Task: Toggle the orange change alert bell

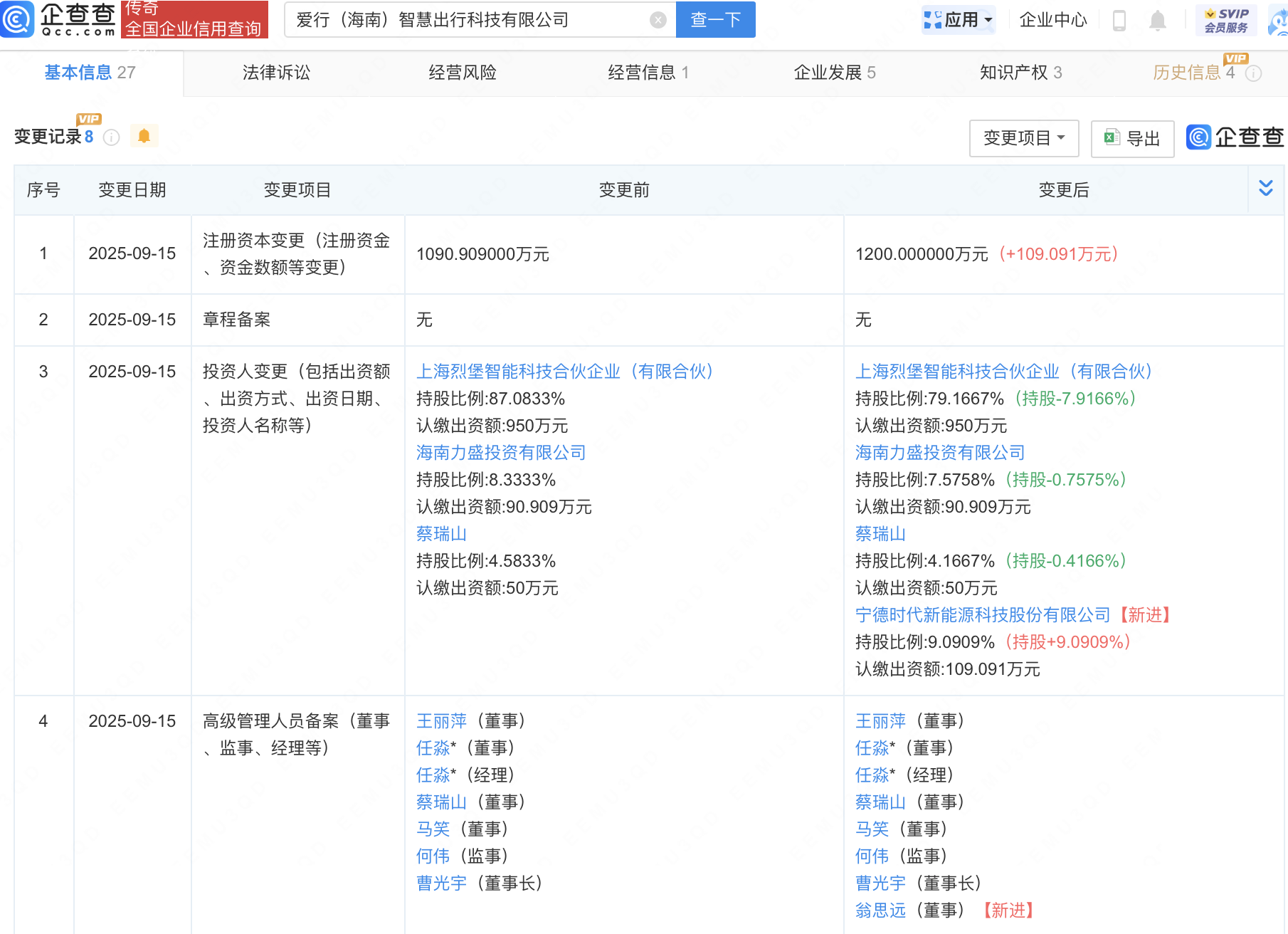Action: click(x=144, y=136)
